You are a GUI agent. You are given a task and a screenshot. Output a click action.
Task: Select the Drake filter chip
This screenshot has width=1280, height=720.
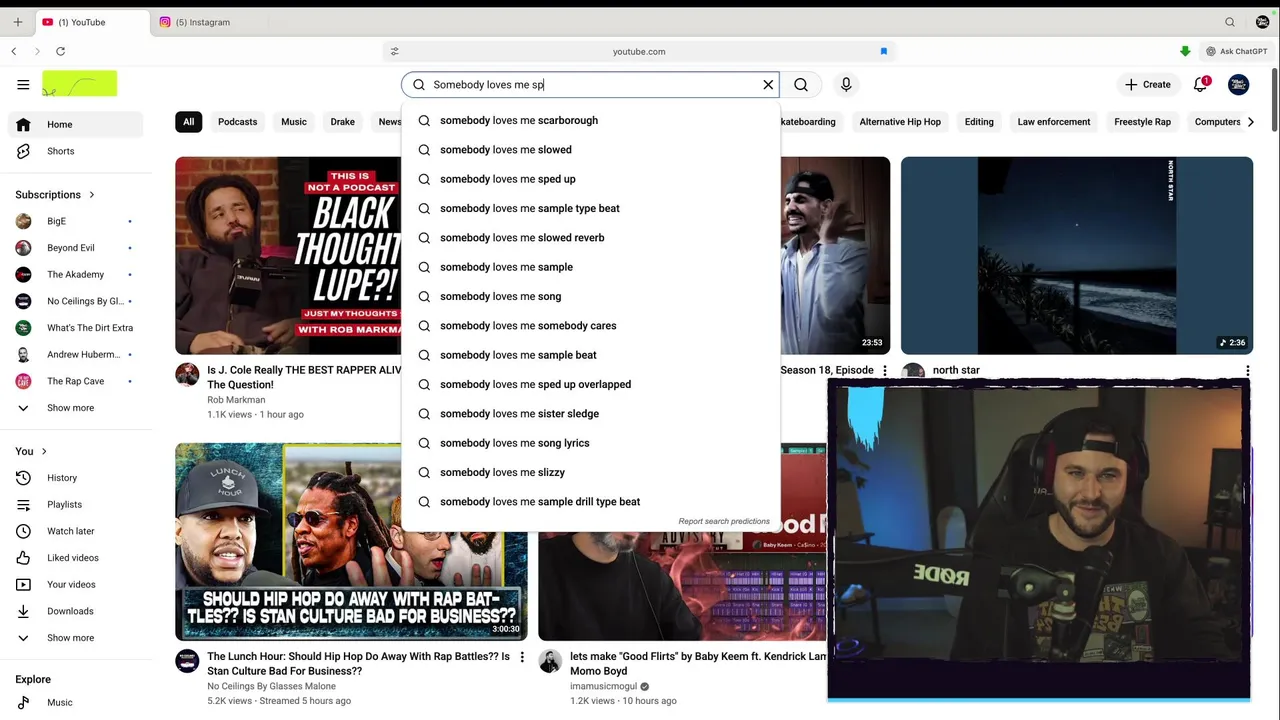pyautogui.click(x=343, y=122)
